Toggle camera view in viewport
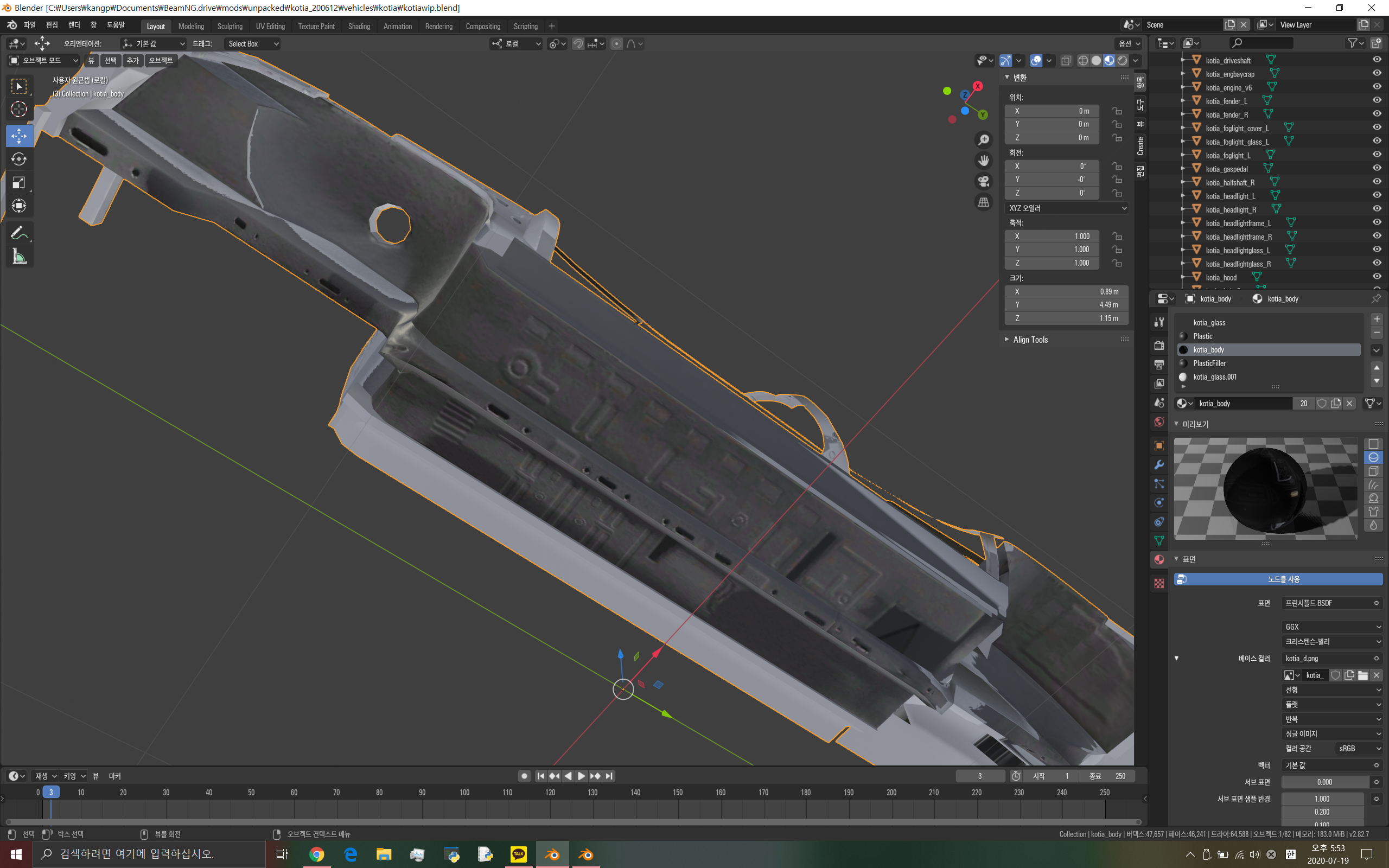 pyautogui.click(x=983, y=181)
